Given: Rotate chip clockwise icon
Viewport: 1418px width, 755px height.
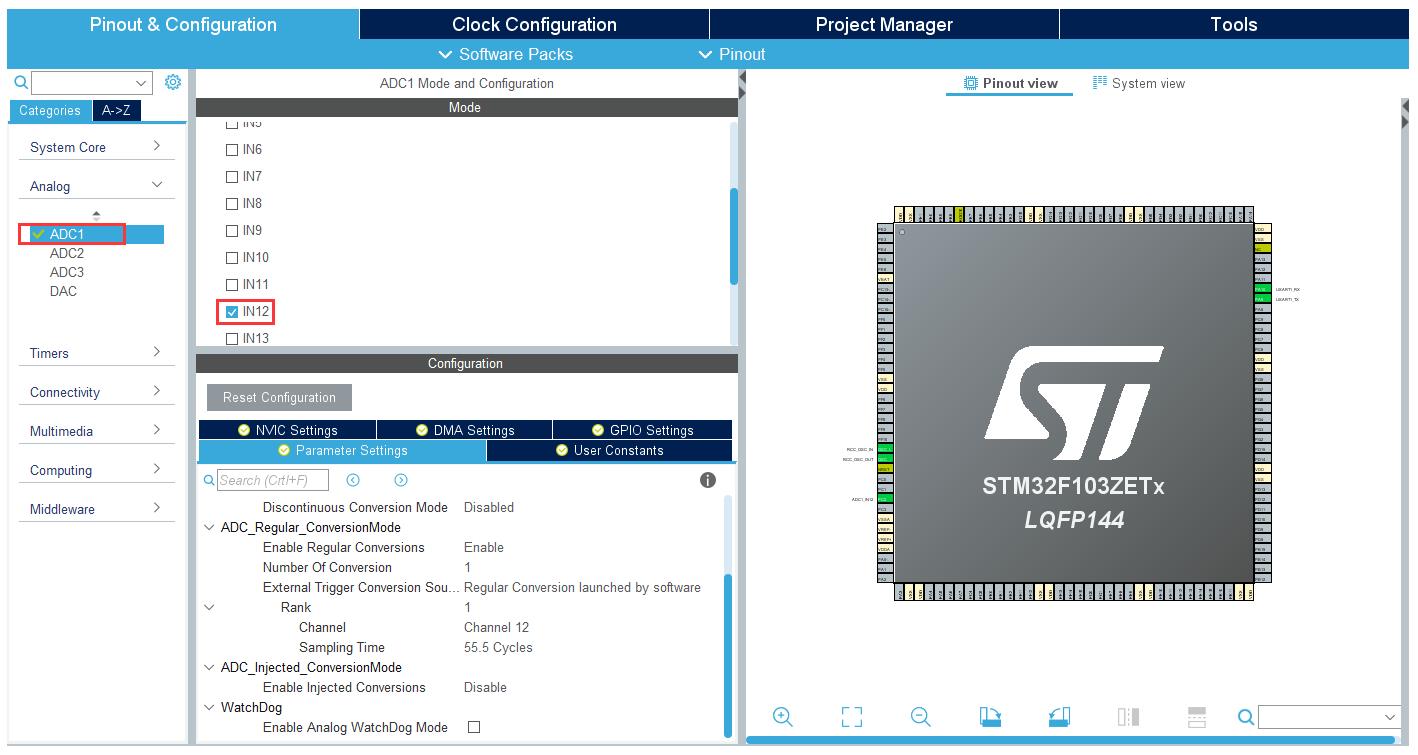Looking at the screenshot, I should click(x=990, y=717).
